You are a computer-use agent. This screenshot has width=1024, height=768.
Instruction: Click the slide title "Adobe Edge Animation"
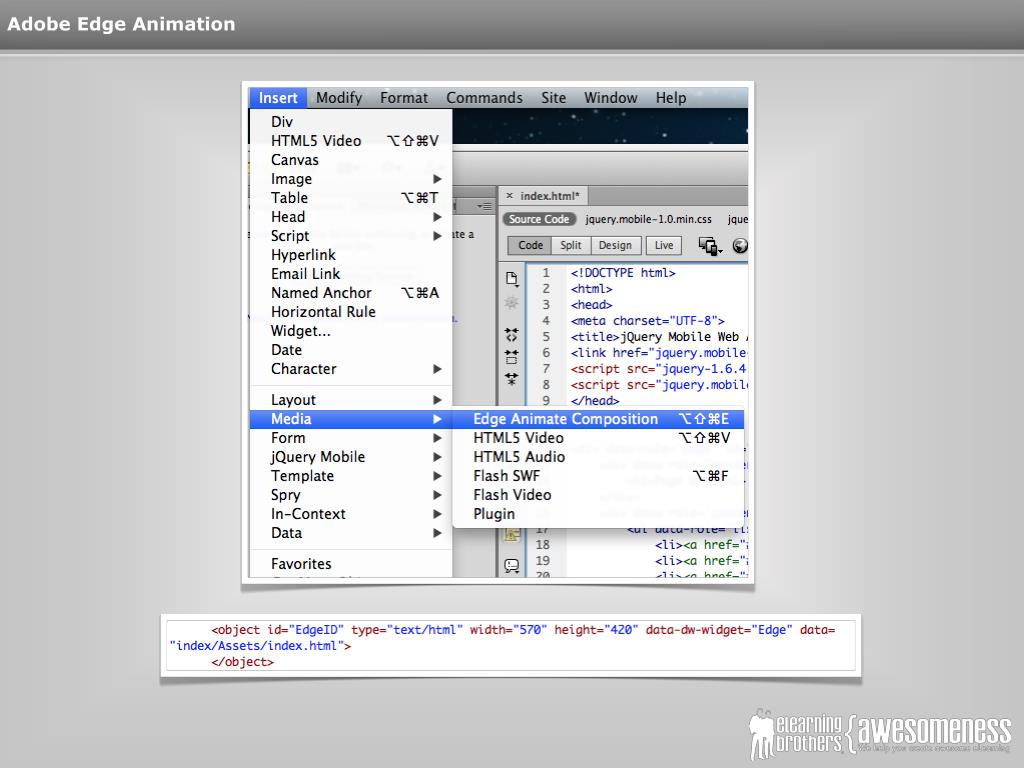point(121,24)
